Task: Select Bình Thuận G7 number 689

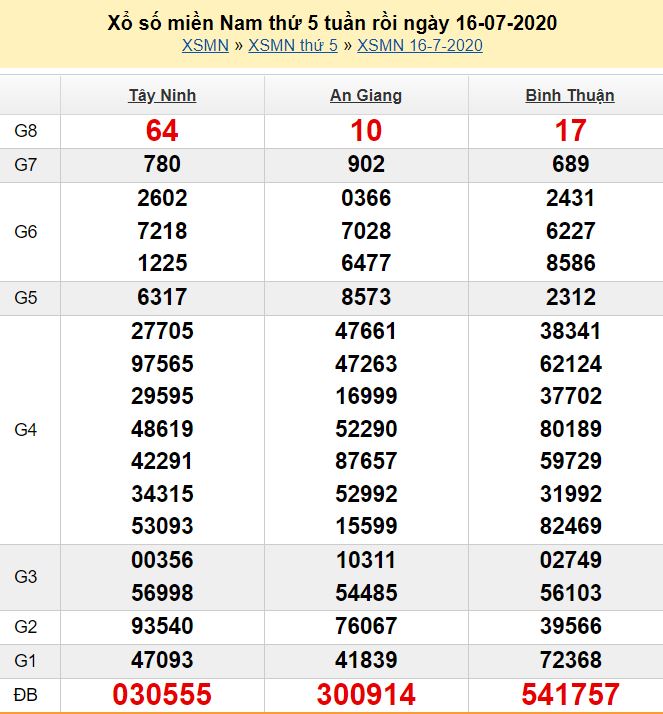Action: pyautogui.click(x=571, y=164)
